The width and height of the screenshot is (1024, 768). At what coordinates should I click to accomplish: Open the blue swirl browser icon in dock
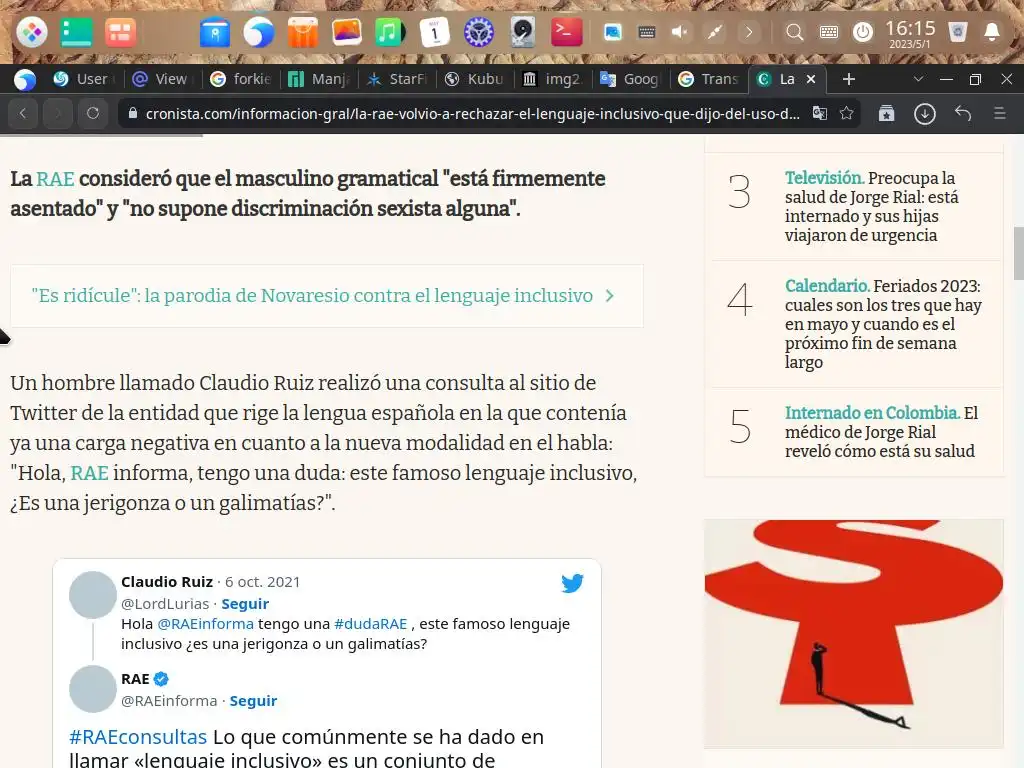pyautogui.click(x=259, y=31)
